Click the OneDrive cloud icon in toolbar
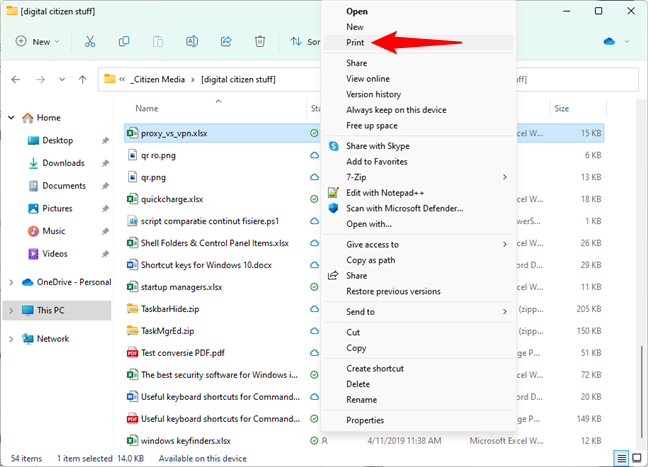Screen dimensions: 648x467 [x=609, y=42]
